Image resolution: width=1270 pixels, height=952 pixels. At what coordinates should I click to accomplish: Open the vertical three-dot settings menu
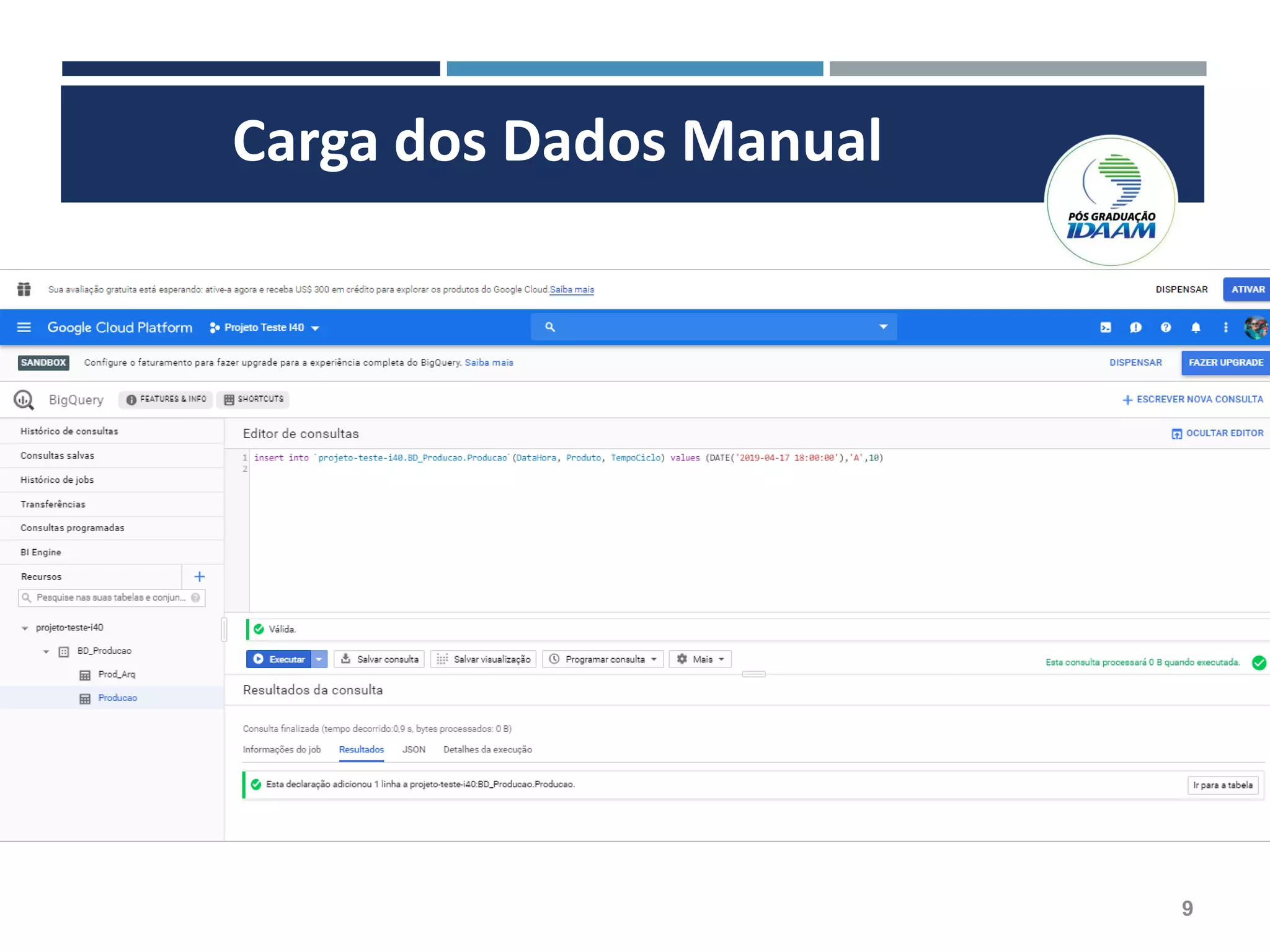1225,327
